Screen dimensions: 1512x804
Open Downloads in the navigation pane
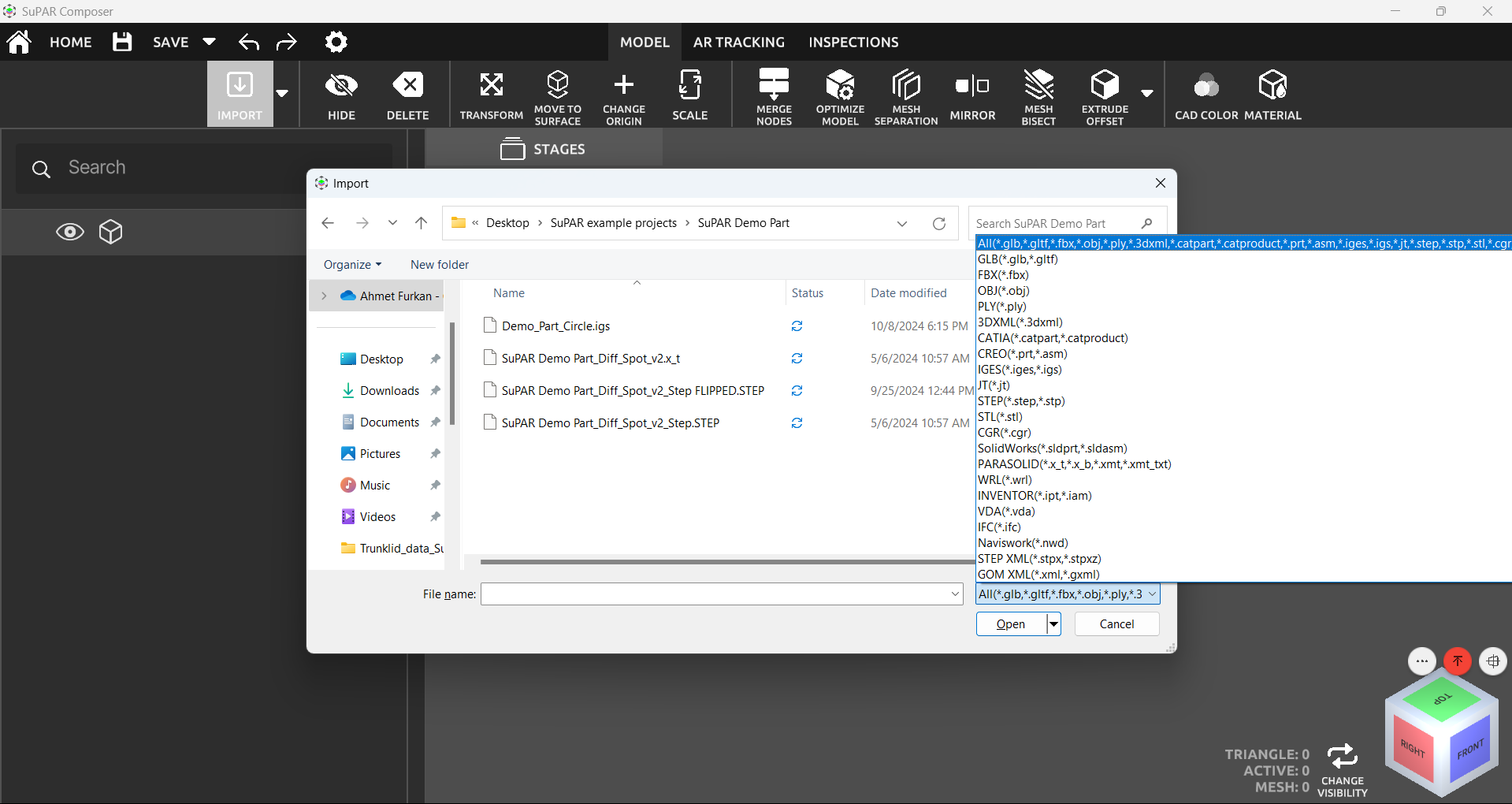tap(389, 391)
